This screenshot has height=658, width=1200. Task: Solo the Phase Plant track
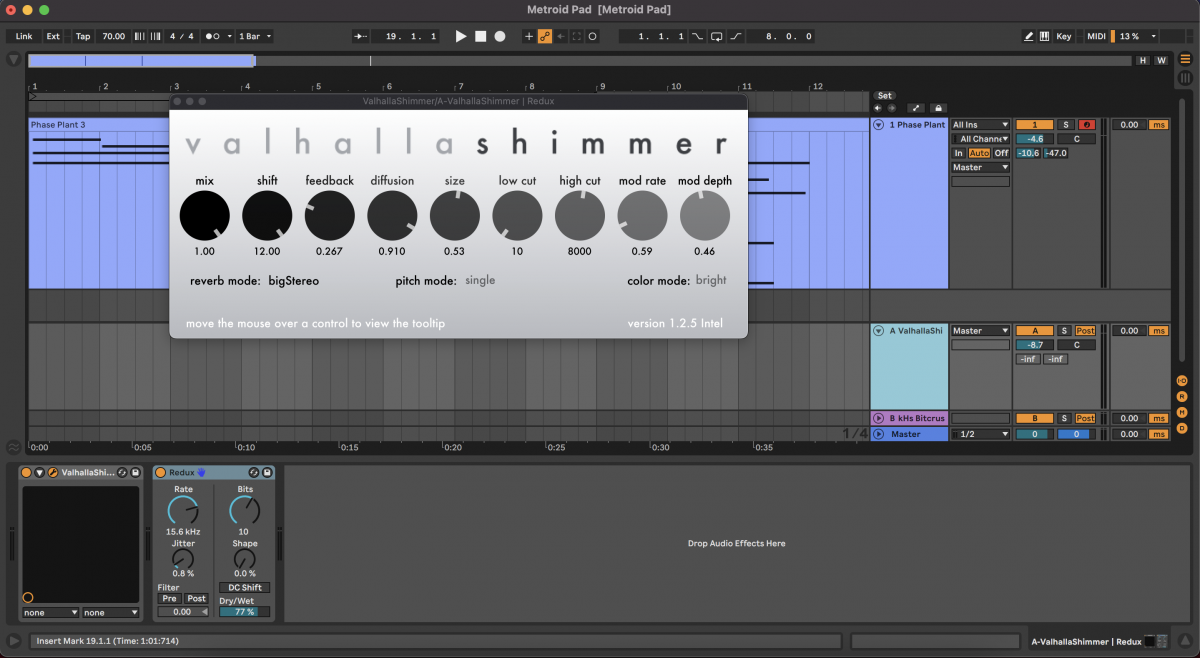click(x=1065, y=125)
